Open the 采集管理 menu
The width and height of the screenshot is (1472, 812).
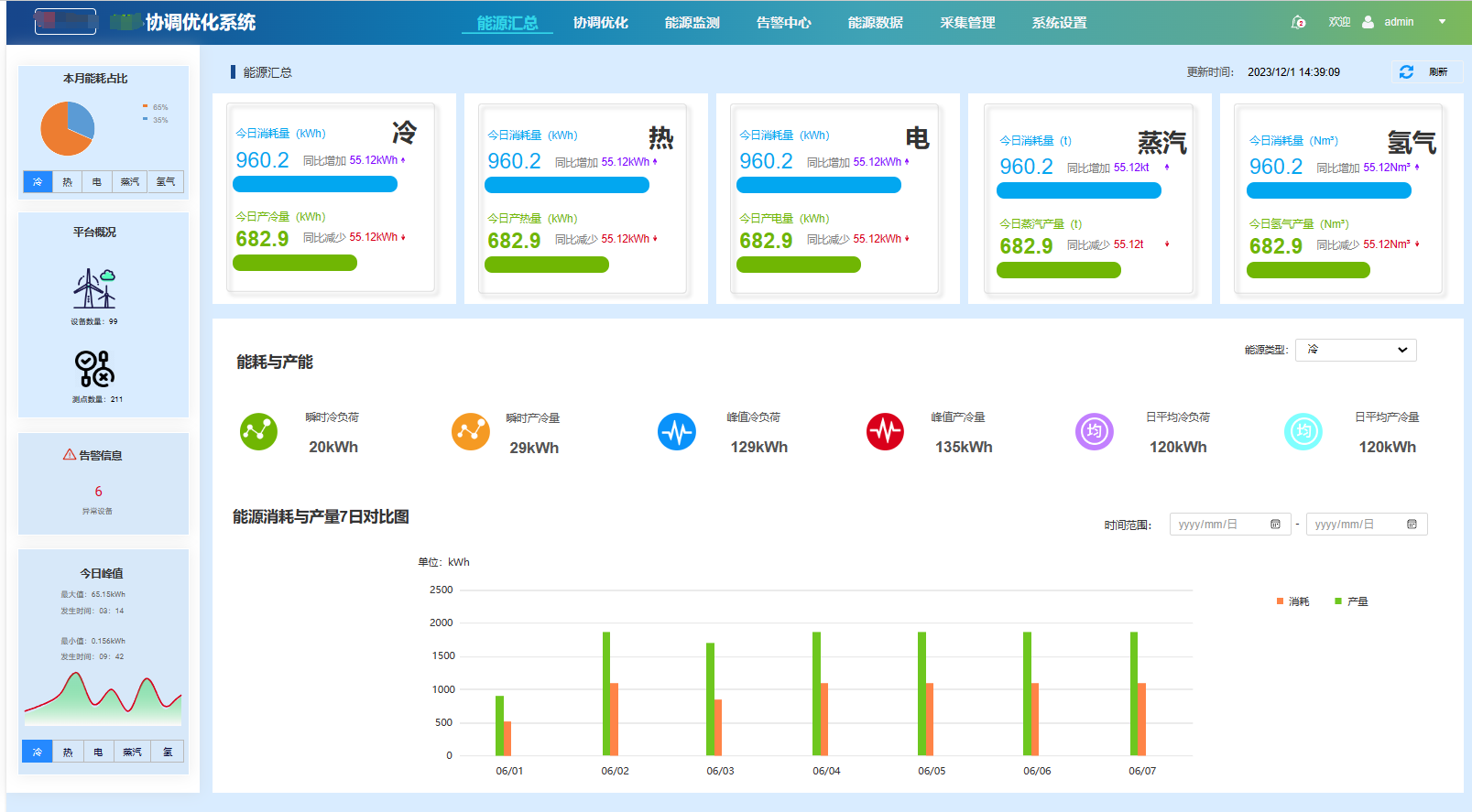tap(967, 23)
